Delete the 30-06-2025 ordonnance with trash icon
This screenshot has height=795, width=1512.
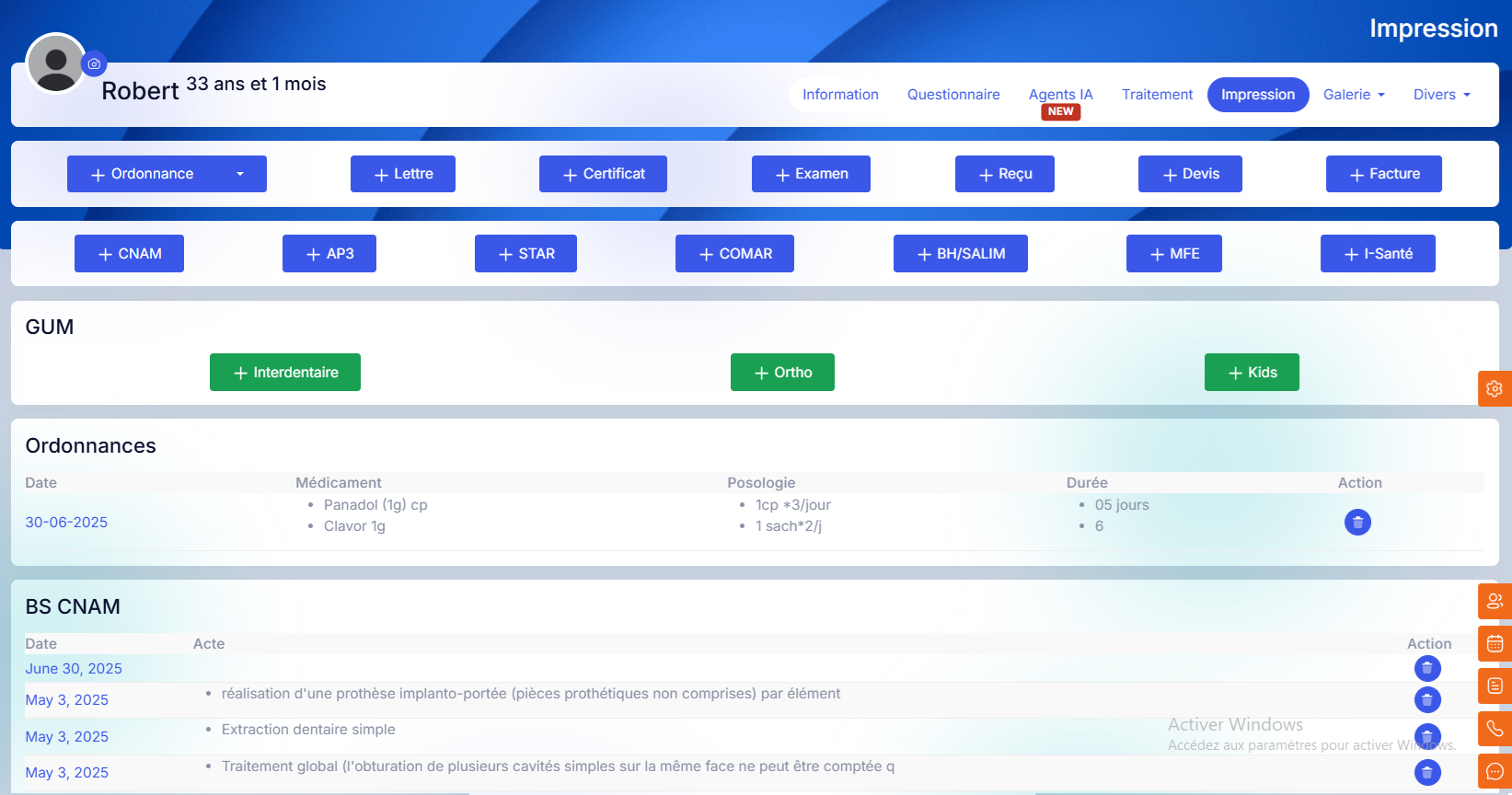click(x=1357, y=523)
